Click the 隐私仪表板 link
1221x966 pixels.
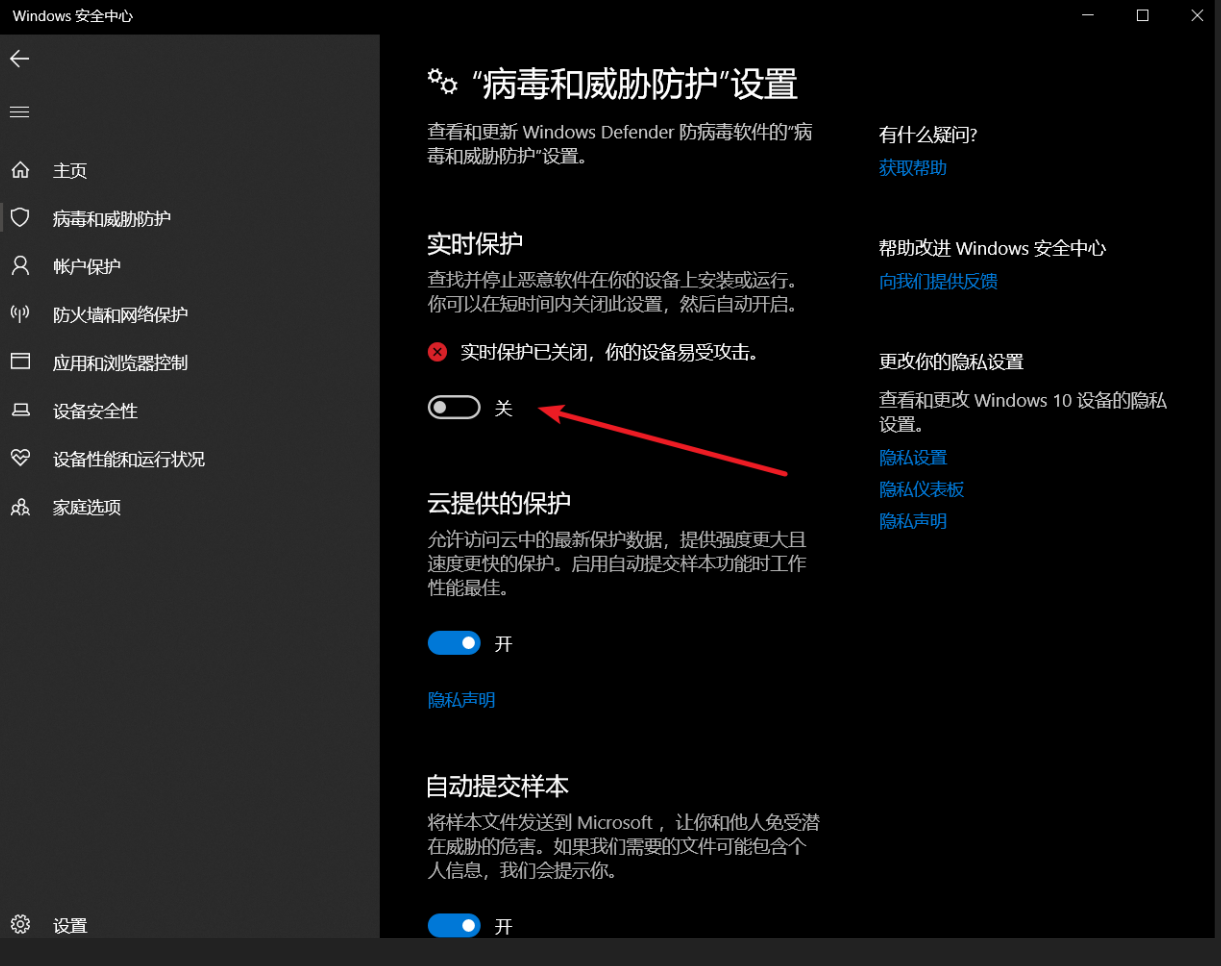tap(921, 489)
